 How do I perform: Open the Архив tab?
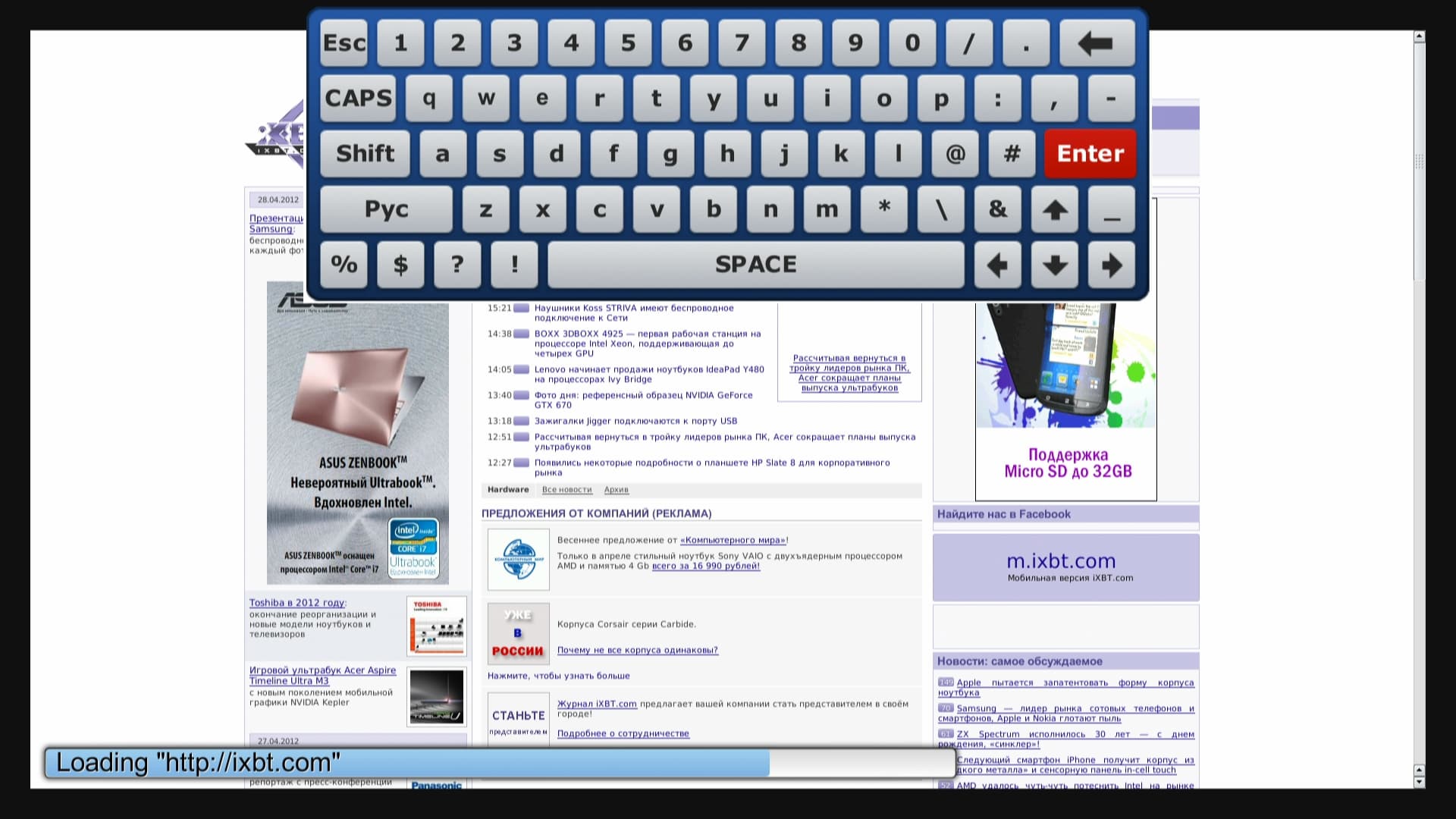point(616,490)
